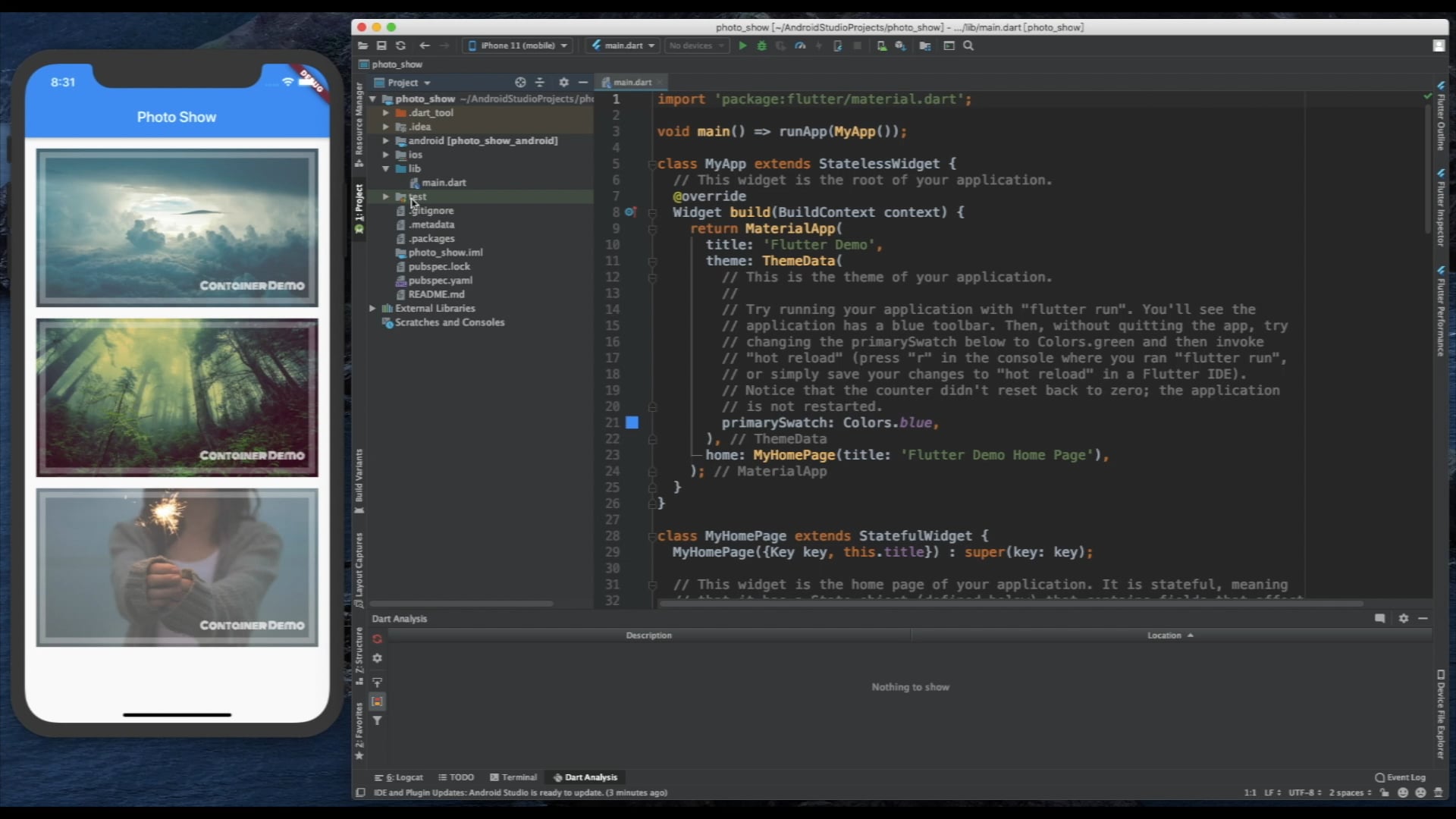Viewport: 1456px width, 819px height.
Task: Expand the android folder in project tree
Action: (386, 141)
